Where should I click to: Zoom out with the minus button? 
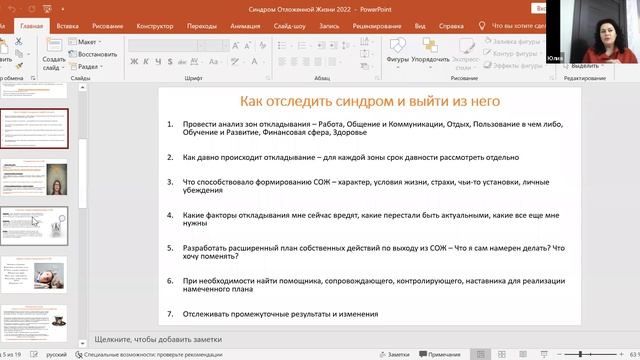point(560,354)
